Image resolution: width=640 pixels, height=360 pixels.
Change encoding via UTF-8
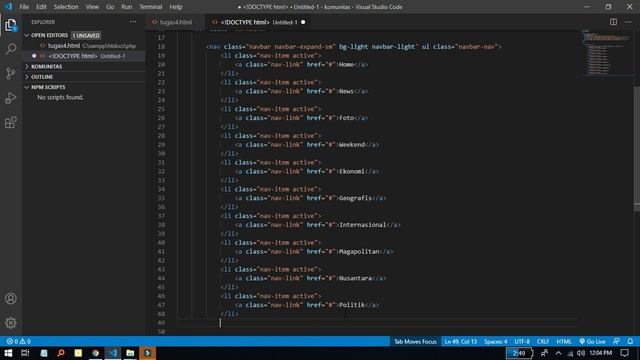click(x=522, y=342)
